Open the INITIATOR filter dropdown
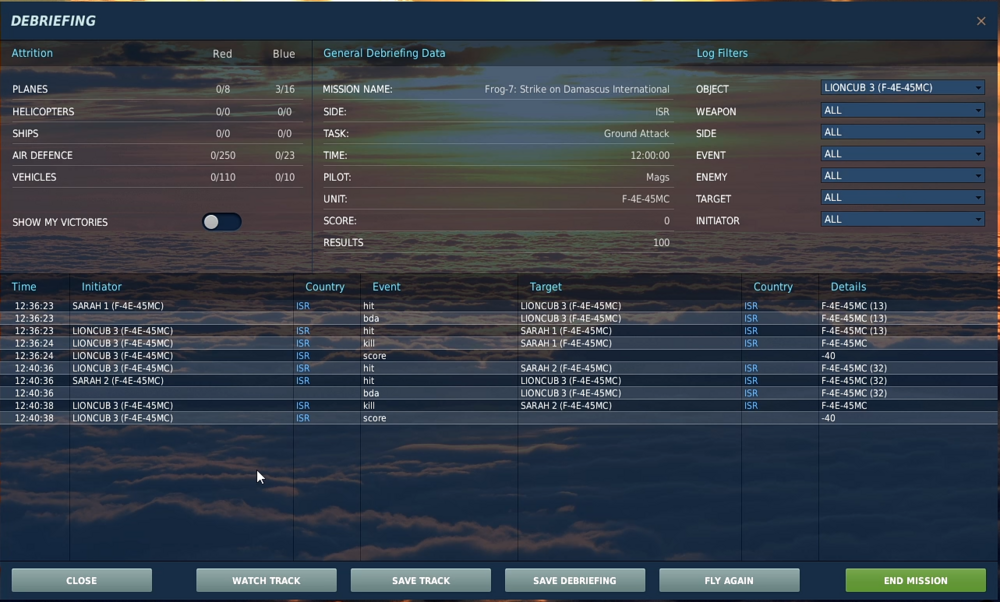 [902, 219]
